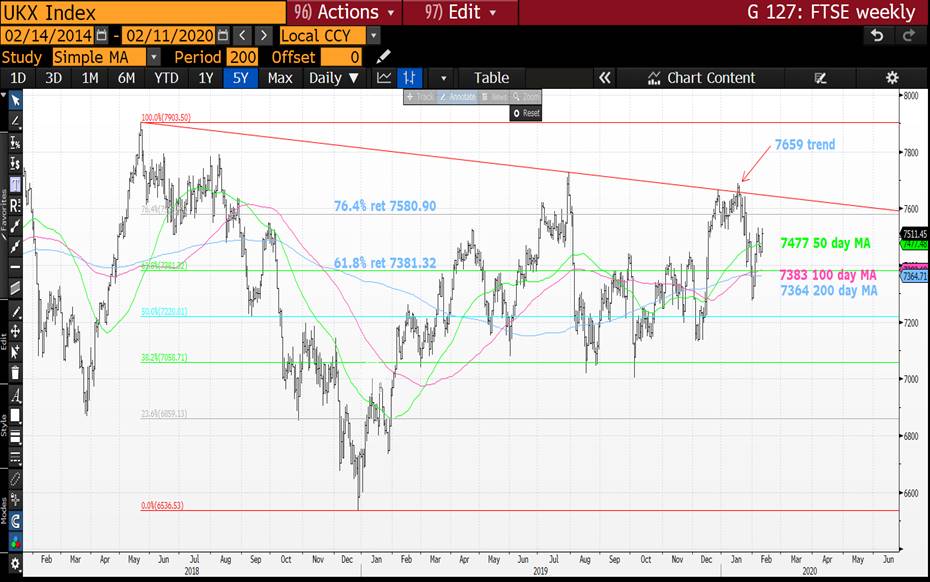The width and height of the screenshot is (930, 582).
Task: Click the Track mode button
Action: click(420, 97)
